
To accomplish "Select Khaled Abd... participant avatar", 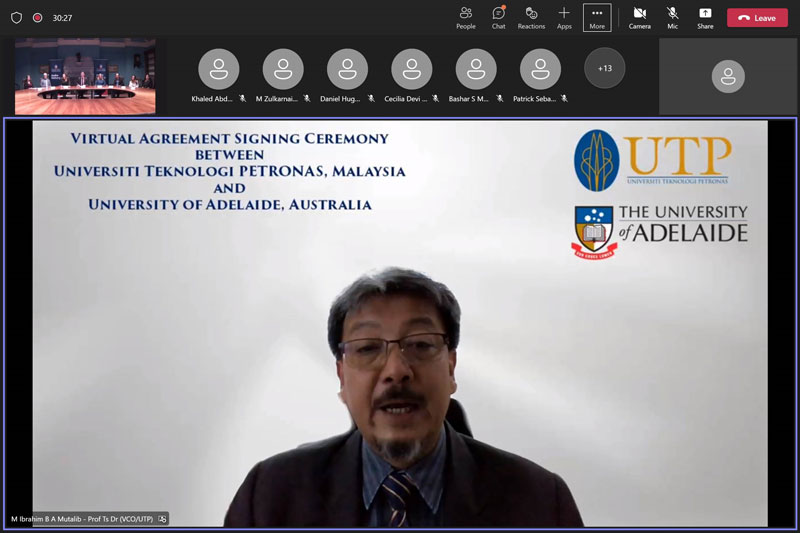I will (x=218, y=69).
